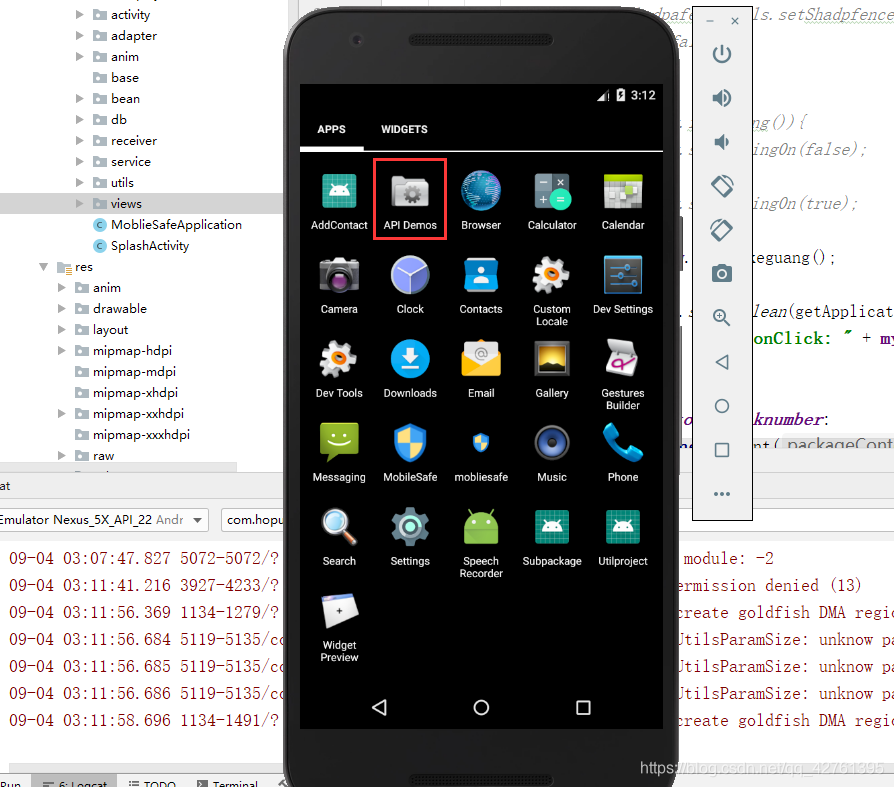Open the Terminal tool window tab
The height and width of the screenshot is (787, 894).
[227, 782]
